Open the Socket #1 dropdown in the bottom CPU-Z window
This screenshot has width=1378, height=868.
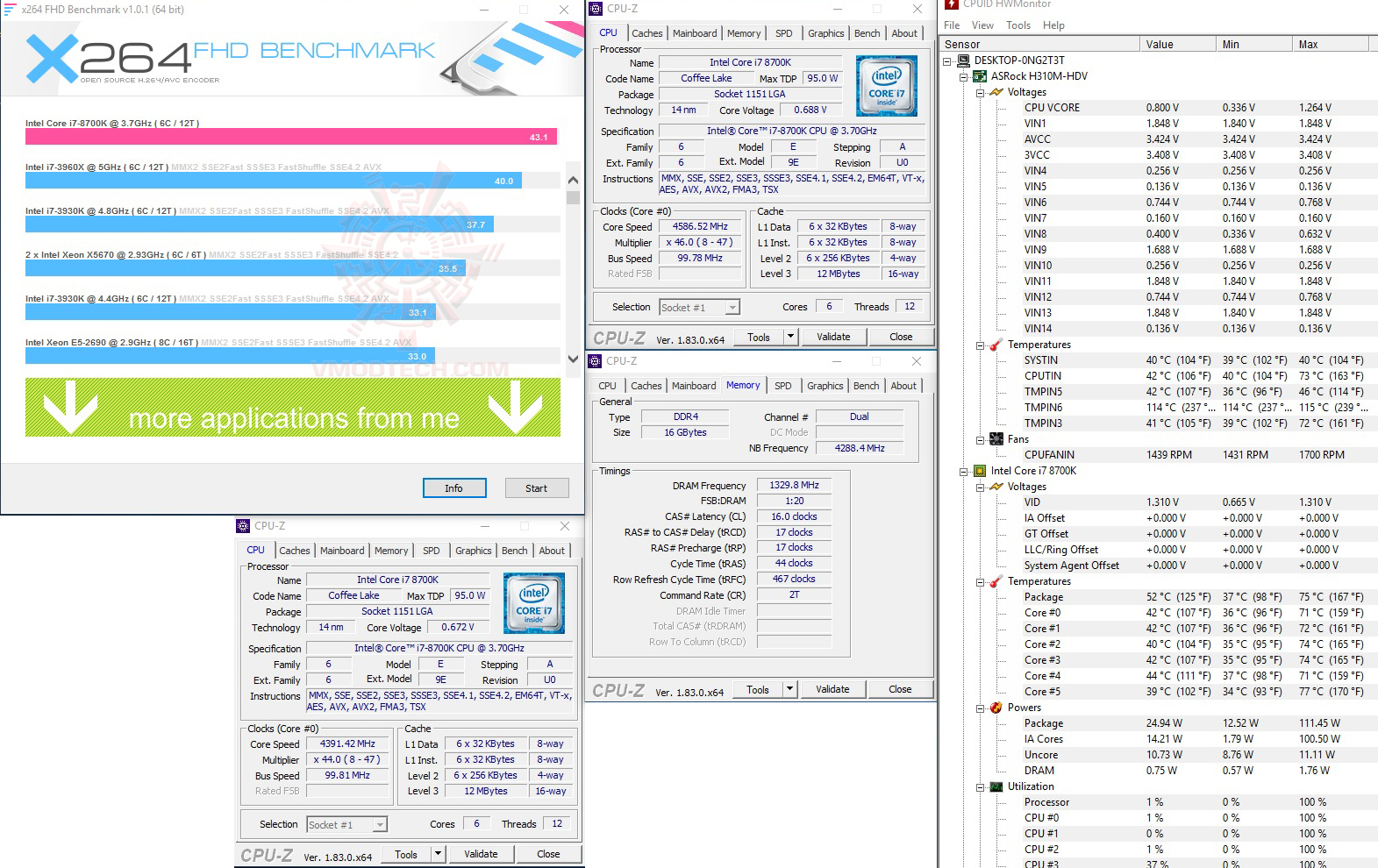coord(380,825)
